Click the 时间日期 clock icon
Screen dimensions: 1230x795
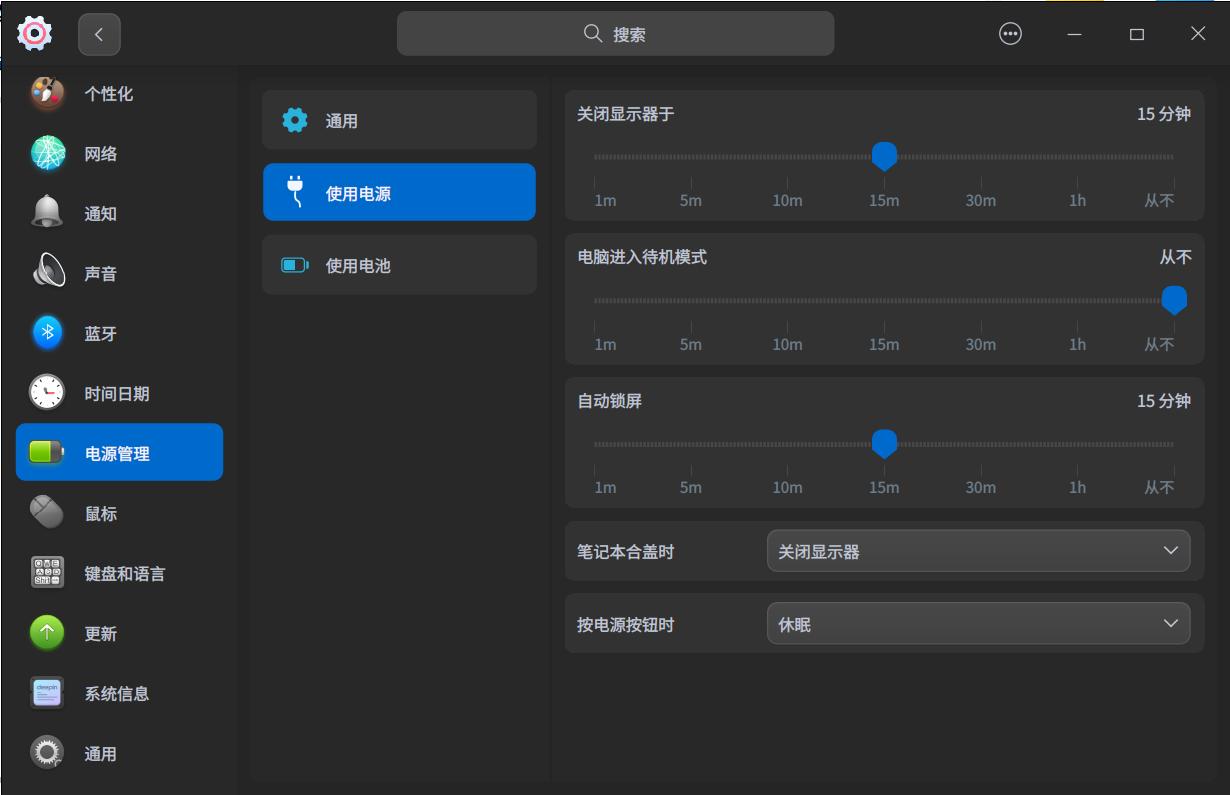[47, 393]
